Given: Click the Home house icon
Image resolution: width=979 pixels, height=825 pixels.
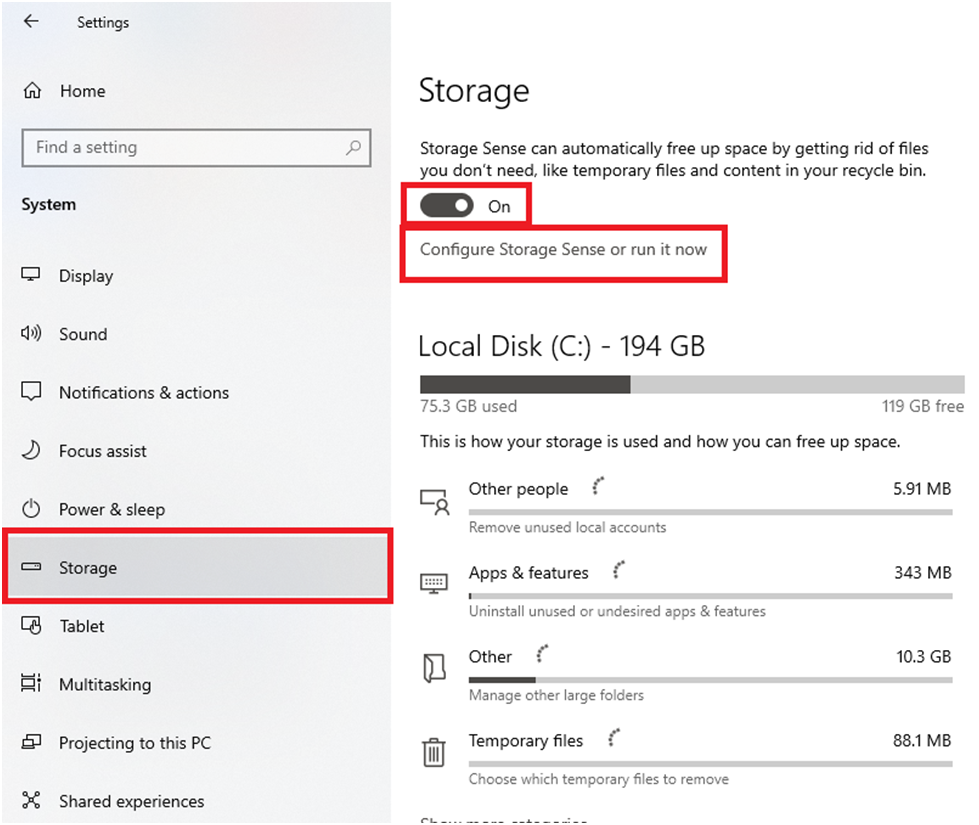Looking at the screenshot, I should (x=32, y=91).
